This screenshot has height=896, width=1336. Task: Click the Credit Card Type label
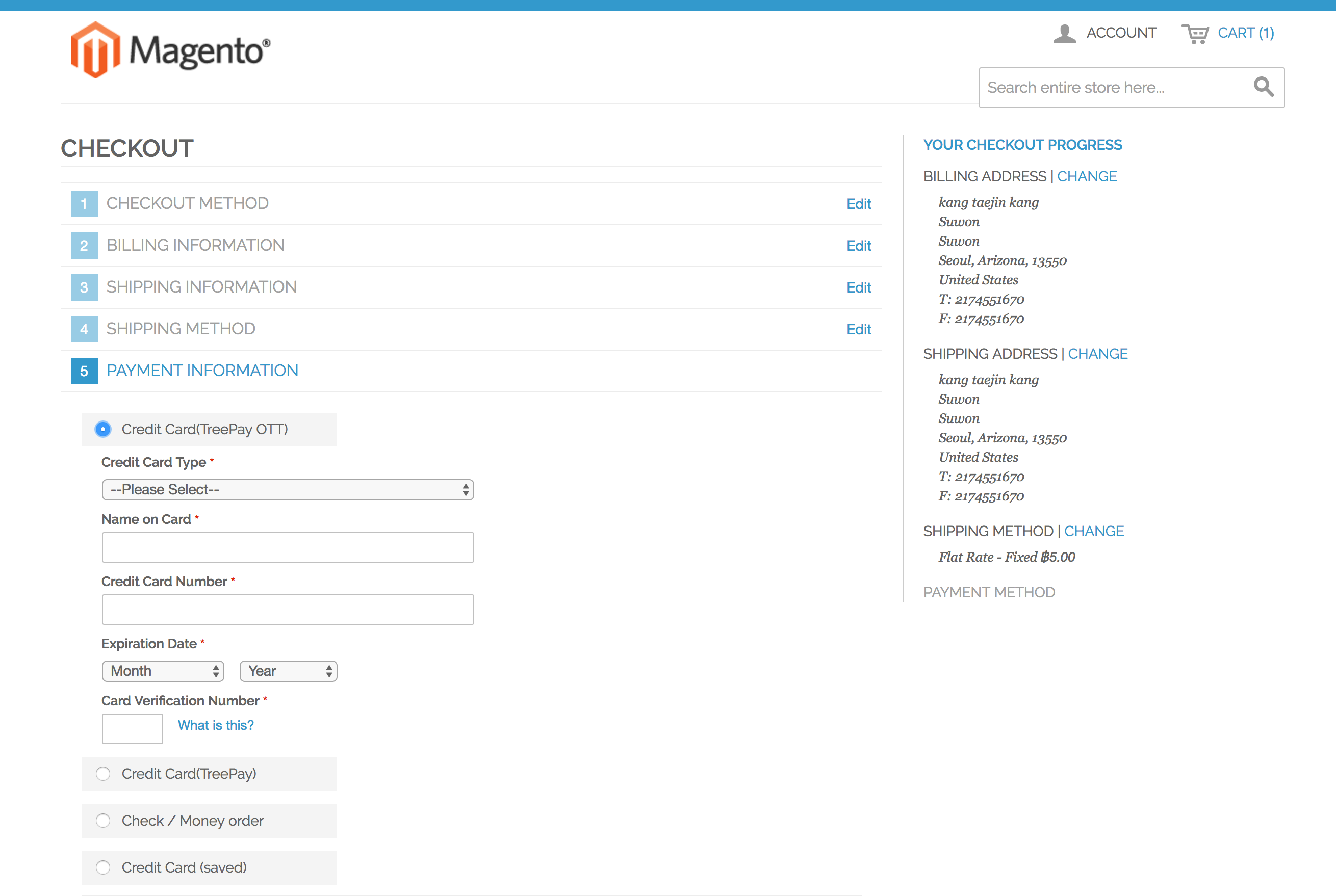coord(154,462)
